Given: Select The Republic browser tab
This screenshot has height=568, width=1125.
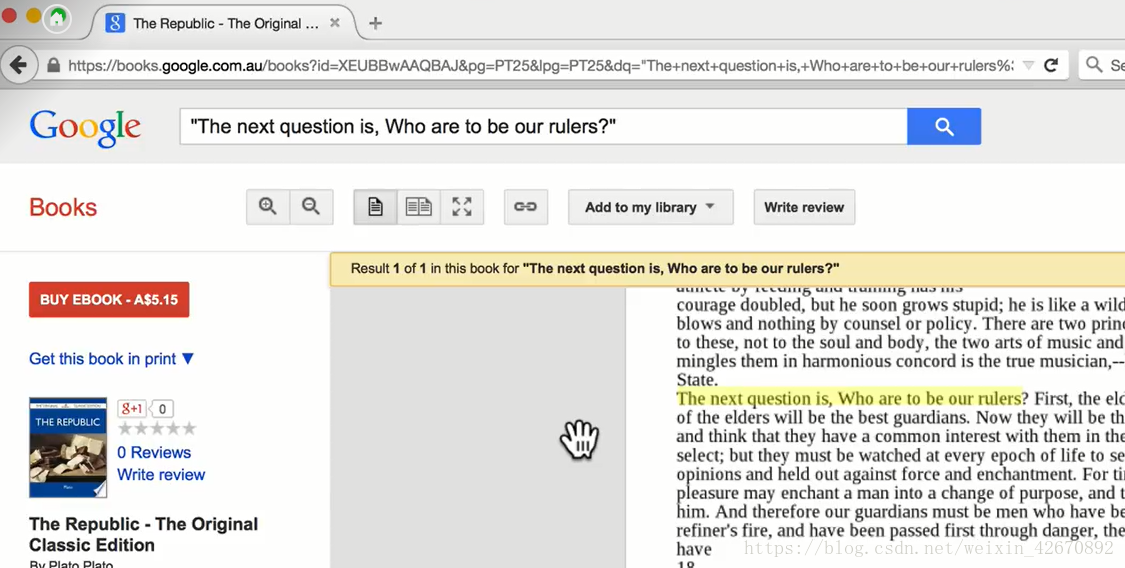Looking at the screenshot, I should coord(222,23).
